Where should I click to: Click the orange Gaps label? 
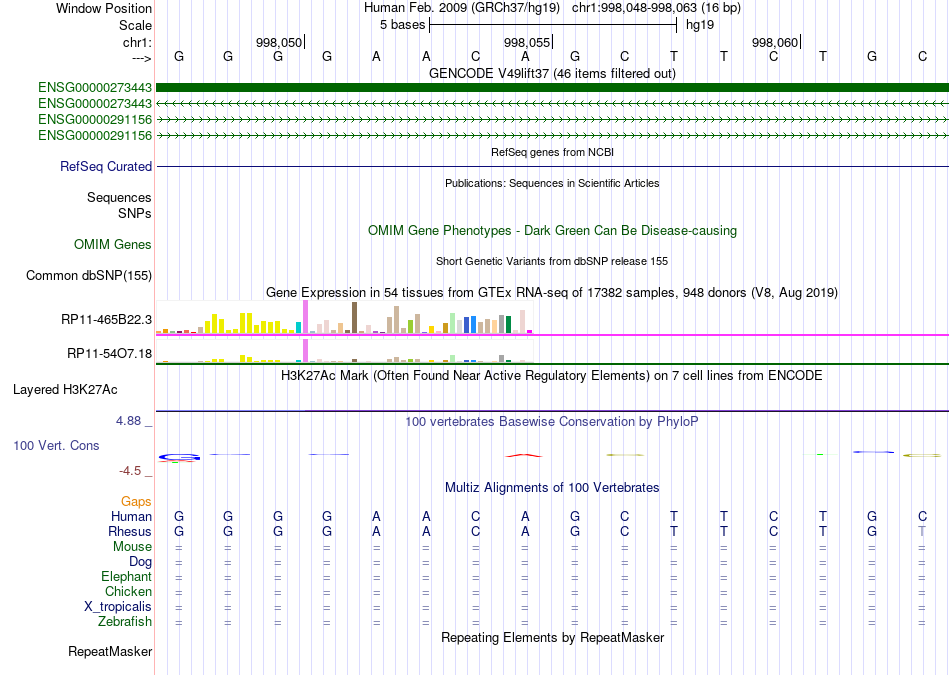[136, 501]
